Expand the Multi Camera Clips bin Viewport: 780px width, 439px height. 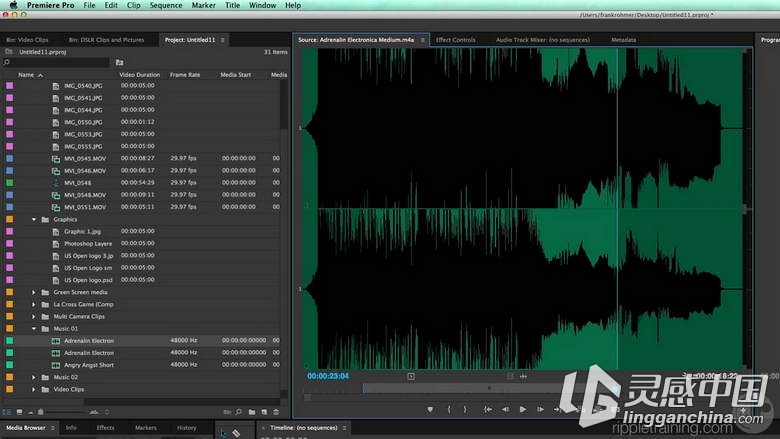pos(34,317)
